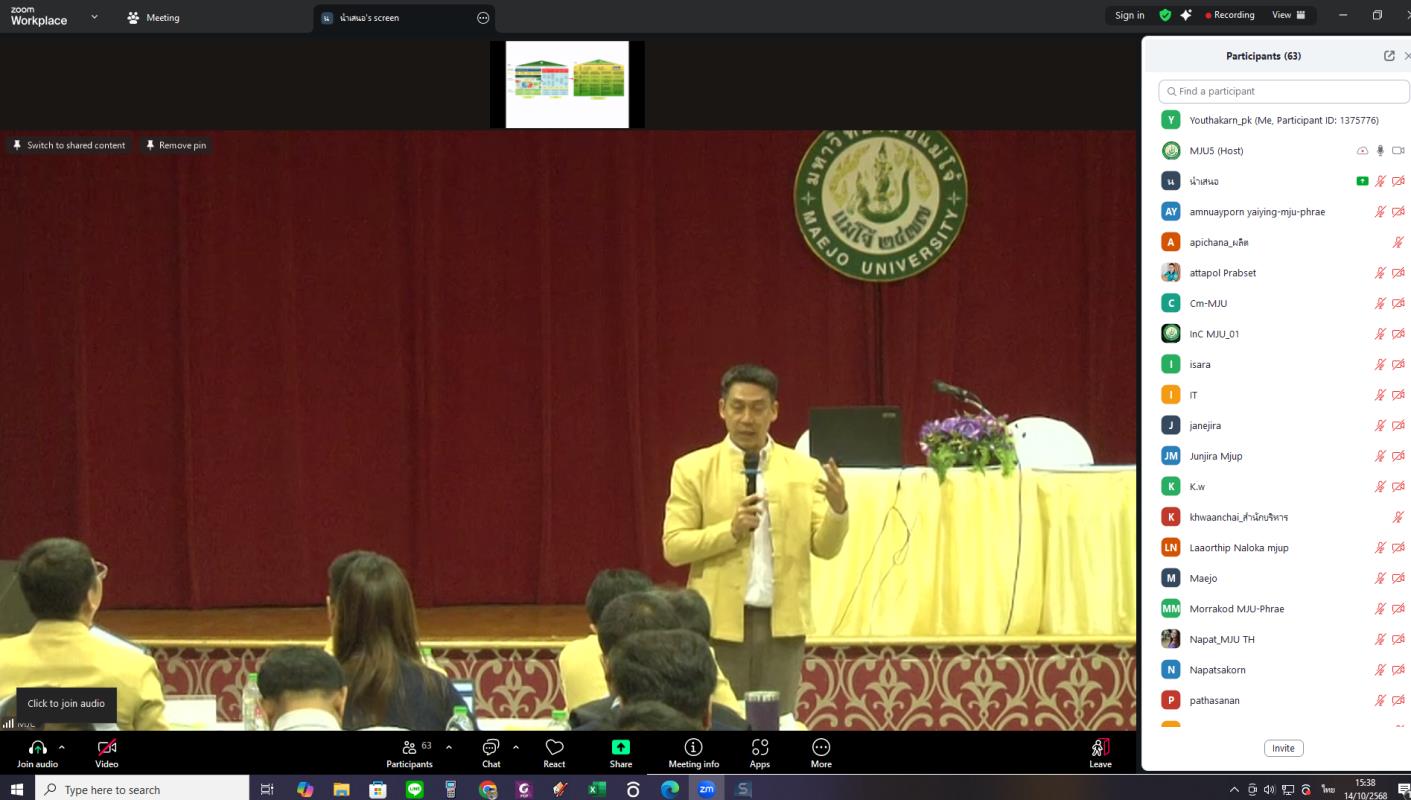Open the Apps icon
The image size is (1411, 800).
point(760,748)
